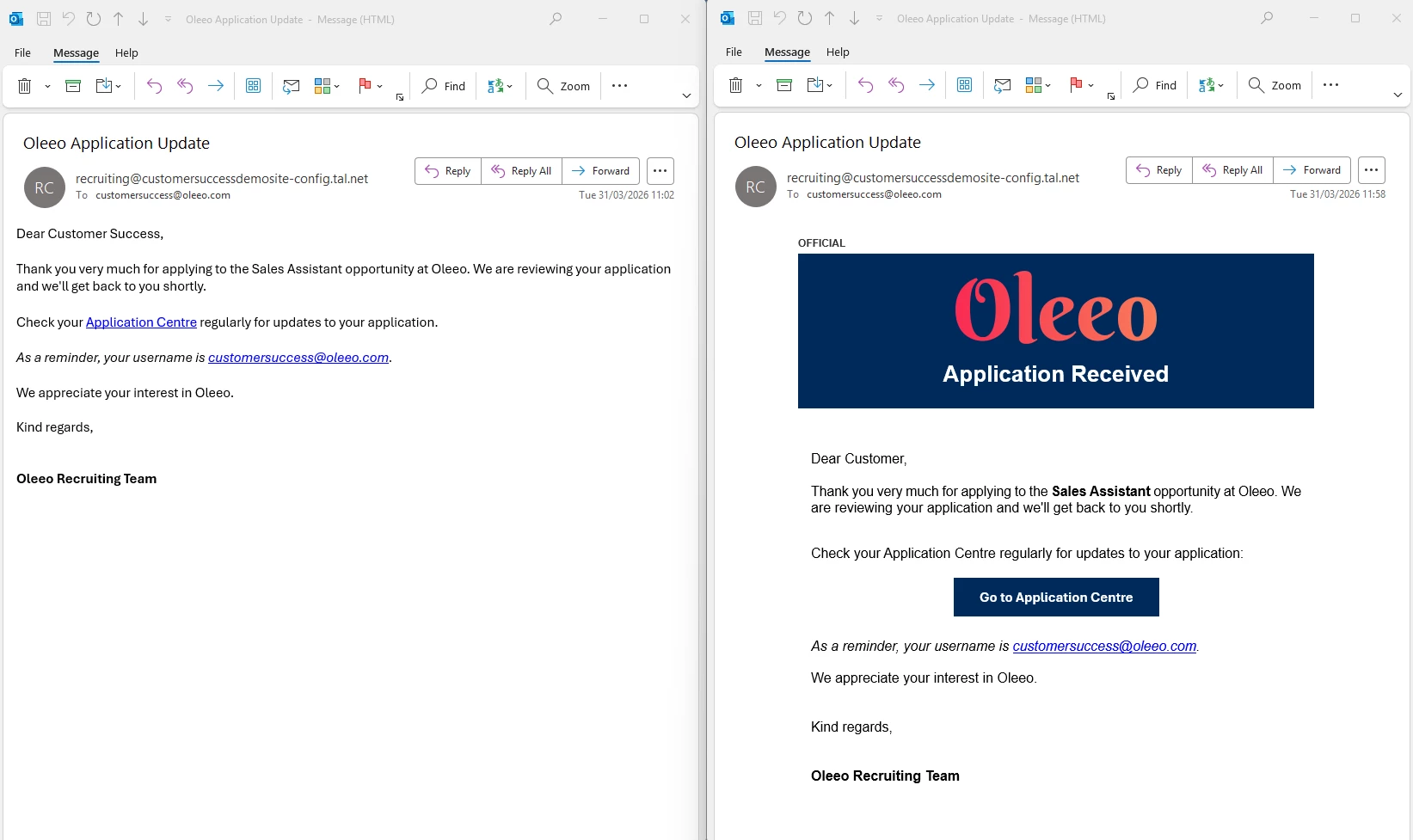Click Next Item down arrow in the 11:58 window
This screenshot has width=1413, height=840.
coord(855,18)
